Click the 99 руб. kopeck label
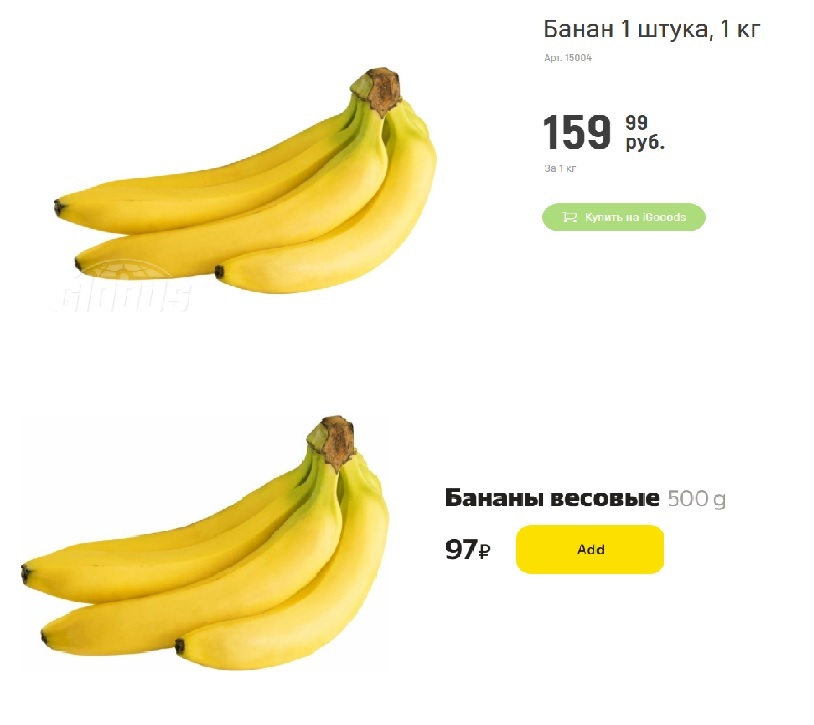814x725 pixels. pyautogui.click(x=645, y=132)
